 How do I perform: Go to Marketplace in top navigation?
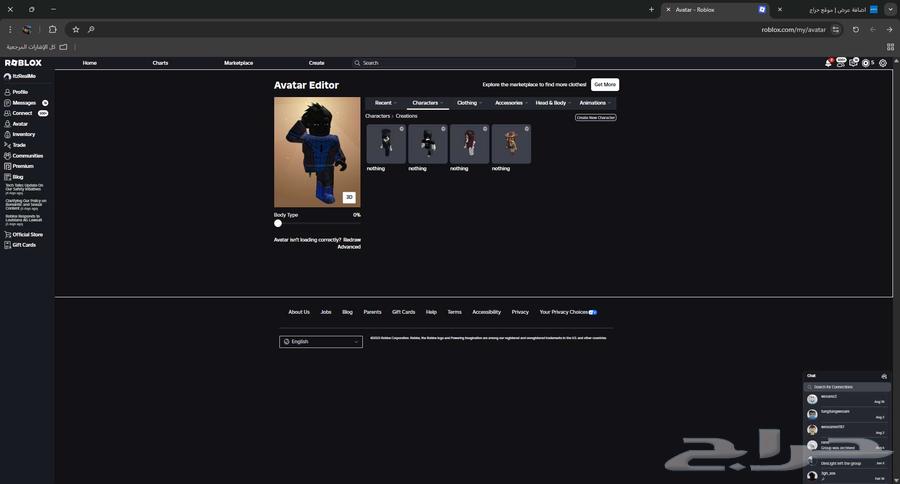pos(239,63)
